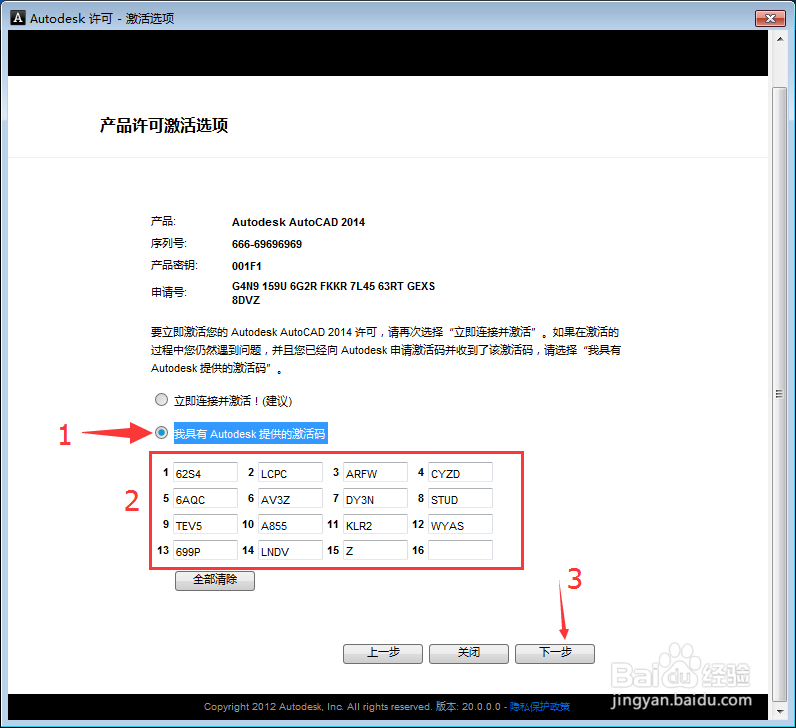
Task: Click activation code field 9 containing TEV5
Action: [205, 524]
